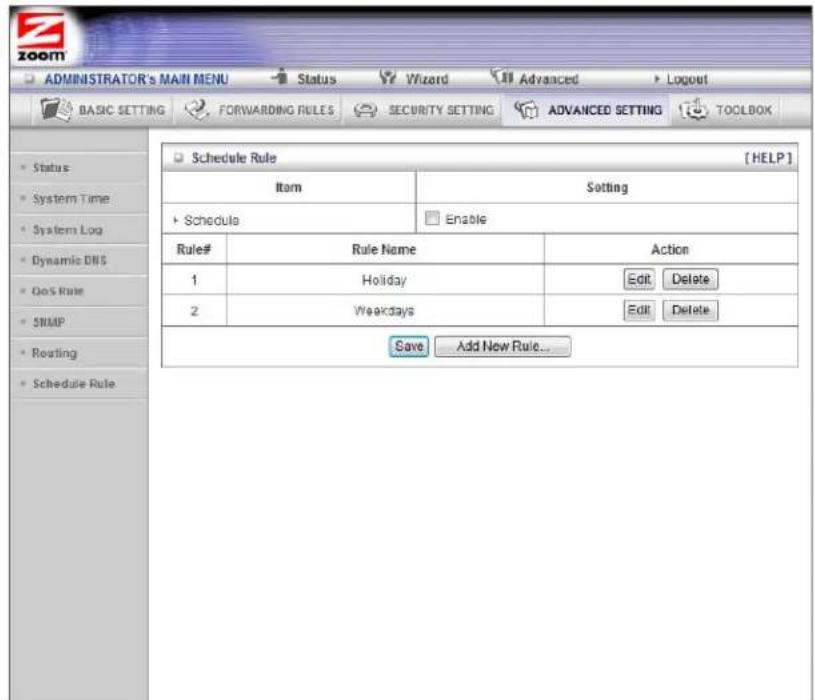Open System Time in the sidebar
Screen dimensions: 815x700
click(71, 199)
